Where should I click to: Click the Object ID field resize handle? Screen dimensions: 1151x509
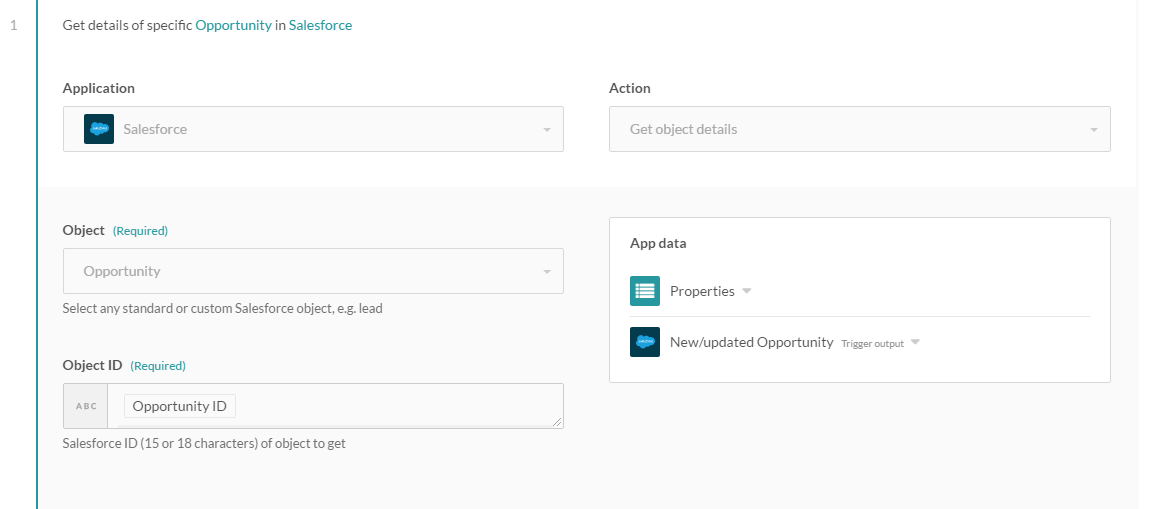tap(557, 422)
